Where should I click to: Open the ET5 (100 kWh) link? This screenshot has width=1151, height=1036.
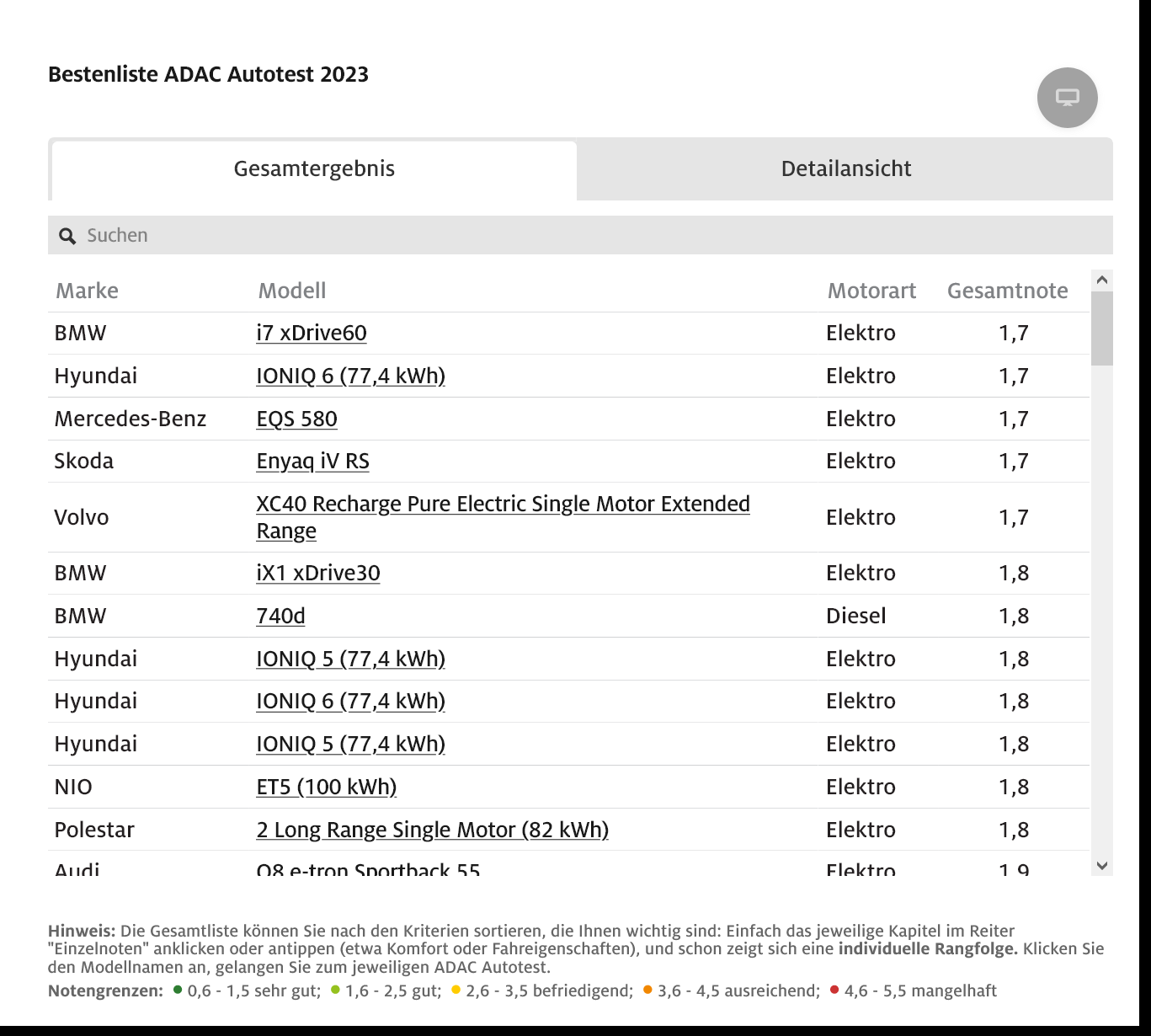[326, 787]
